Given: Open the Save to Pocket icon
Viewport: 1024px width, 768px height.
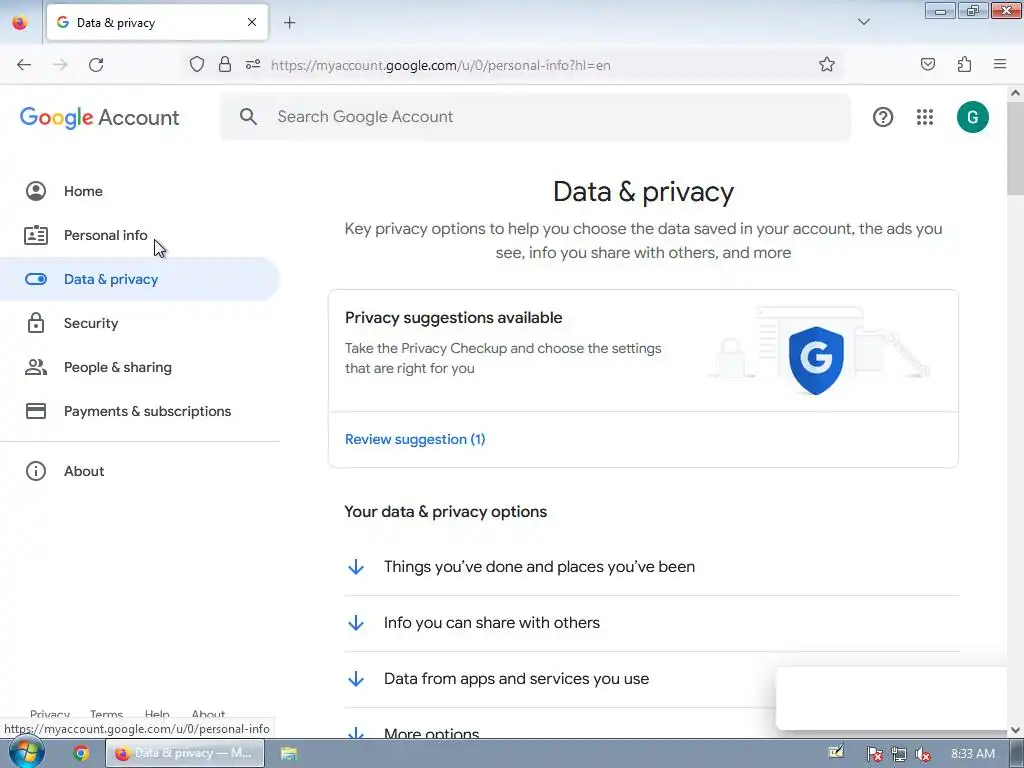Looking at the screenshot, I should point(927,65).
